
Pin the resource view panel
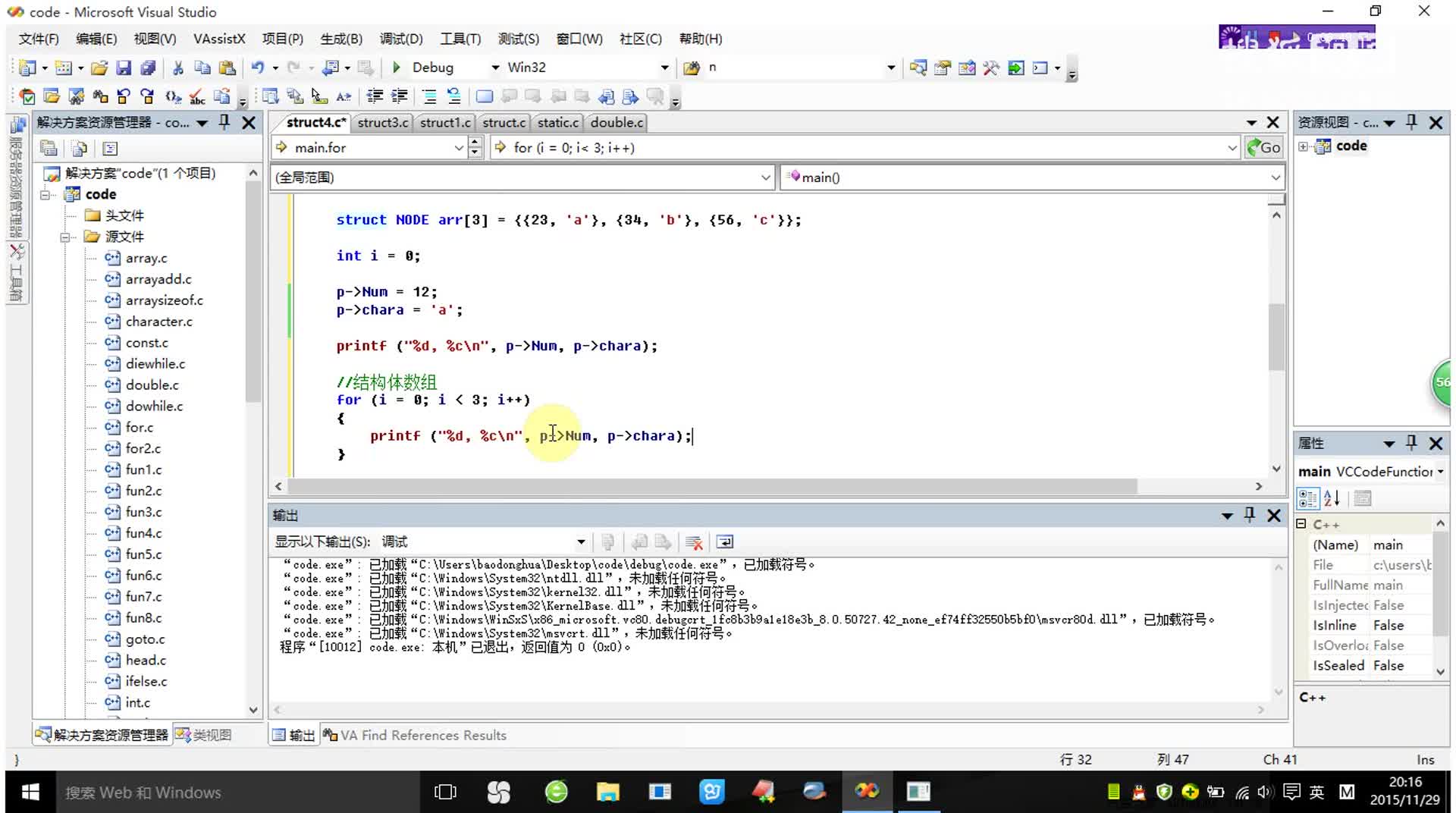coord(1411,122)
